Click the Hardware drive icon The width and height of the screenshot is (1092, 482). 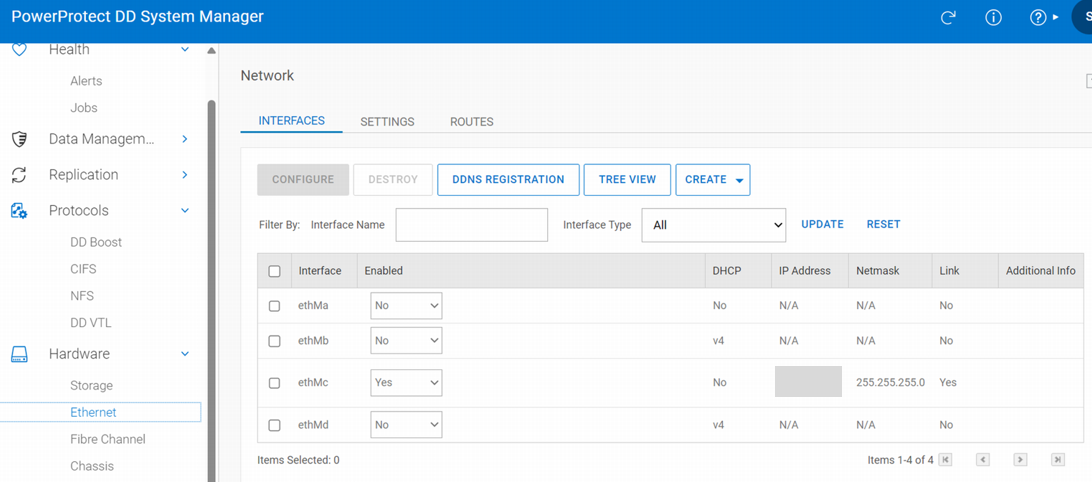click(19, 354)
